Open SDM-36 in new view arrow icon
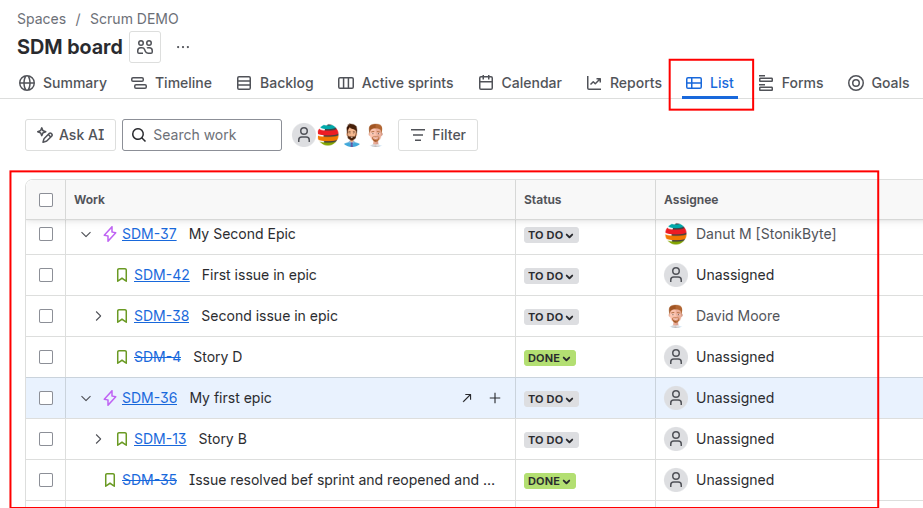 (x=467, y=398)
